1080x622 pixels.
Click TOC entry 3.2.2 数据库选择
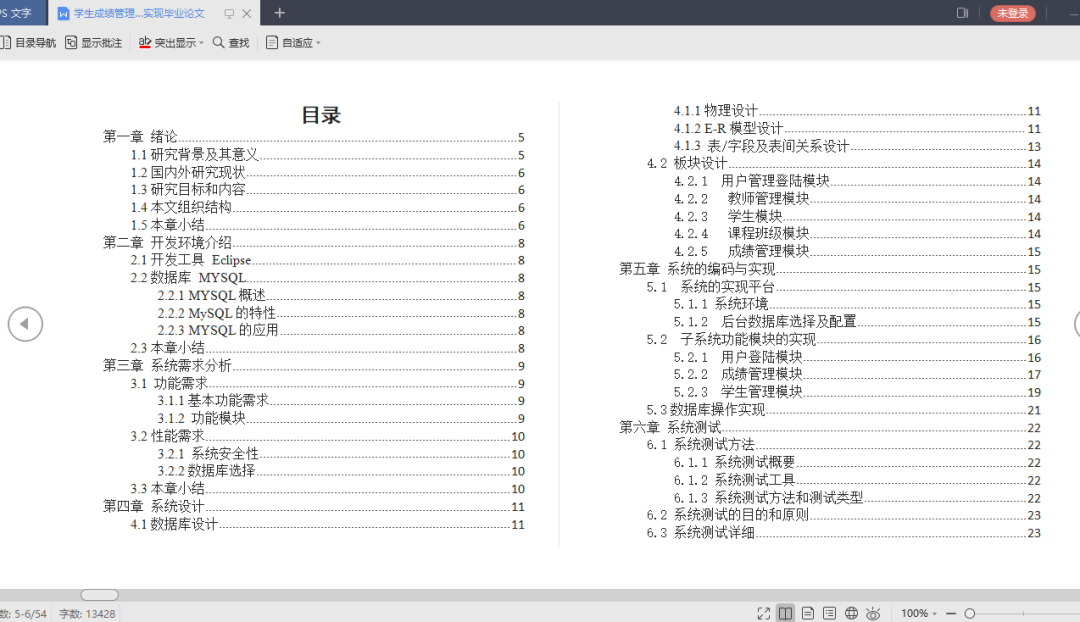[341, 471]
